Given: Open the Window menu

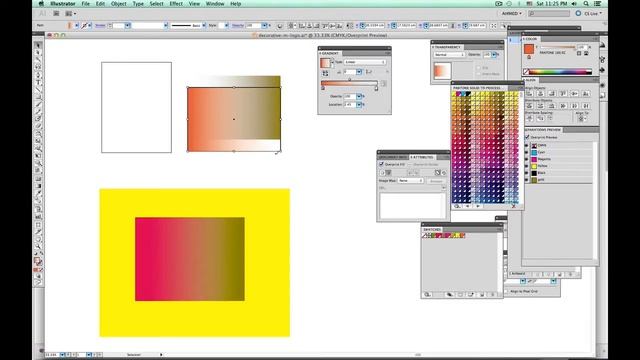Looking at the screenshot, I should tap(215, 4).
